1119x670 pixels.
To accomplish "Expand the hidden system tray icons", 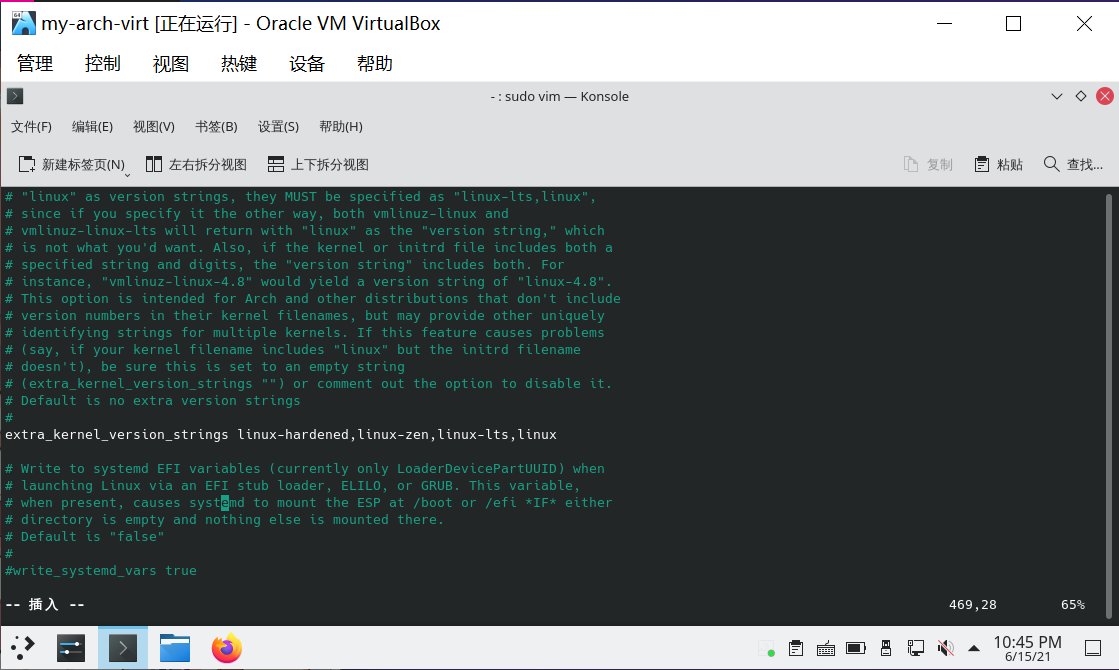I will [974, 648].
